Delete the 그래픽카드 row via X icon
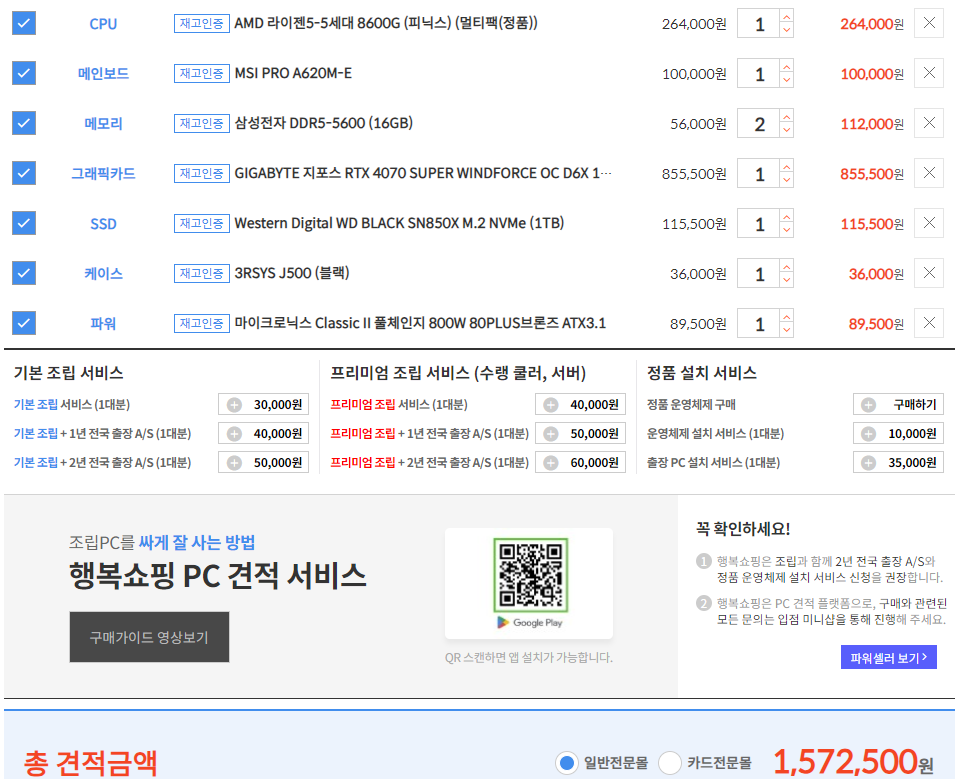Screen dimensions: 960x779 click(929, 173)
